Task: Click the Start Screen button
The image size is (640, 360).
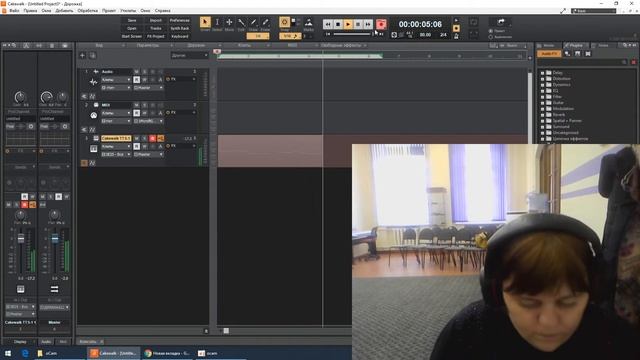Action: click(x=131, y=36)
